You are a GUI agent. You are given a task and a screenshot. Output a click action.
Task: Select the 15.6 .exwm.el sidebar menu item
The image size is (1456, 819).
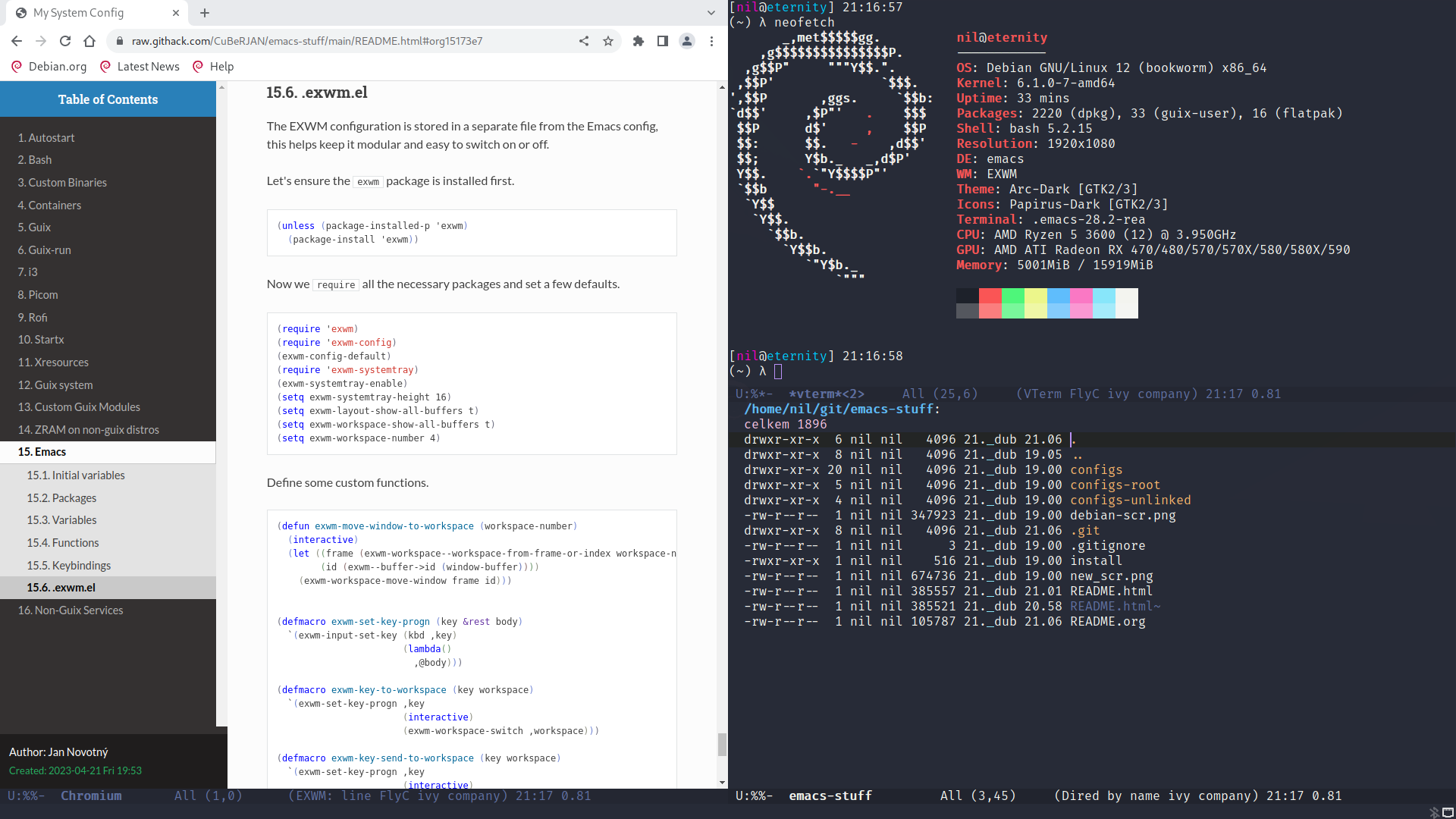click(x=60, y=587)
